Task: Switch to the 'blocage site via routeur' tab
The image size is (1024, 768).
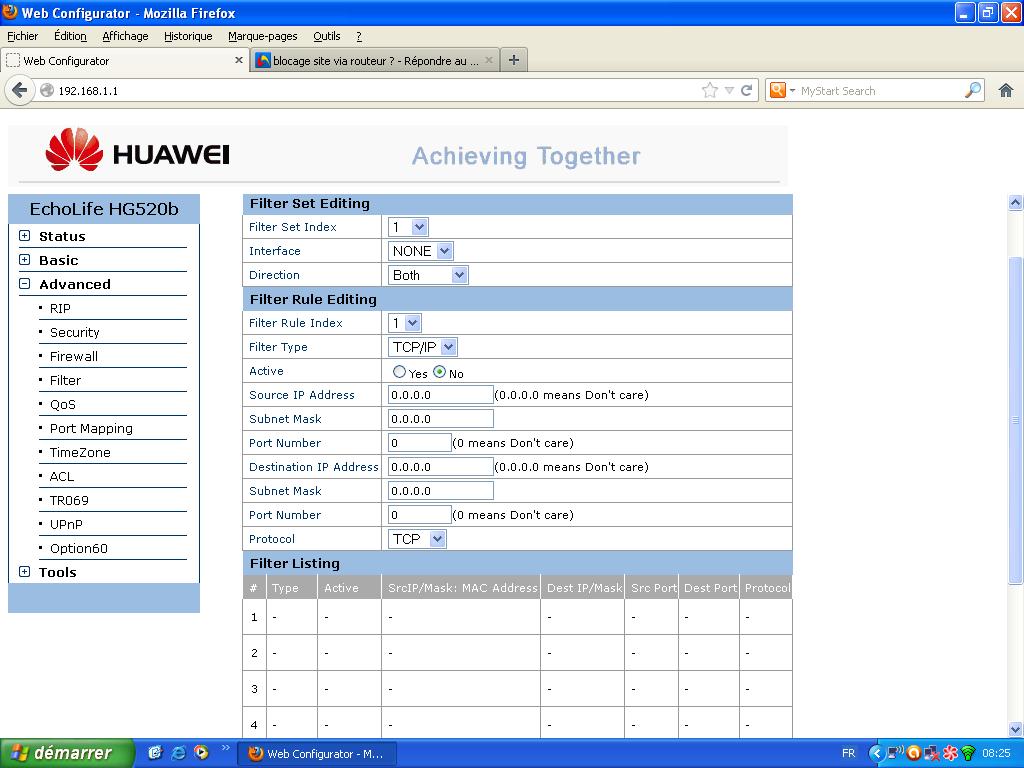Action: tap(375, 60)
